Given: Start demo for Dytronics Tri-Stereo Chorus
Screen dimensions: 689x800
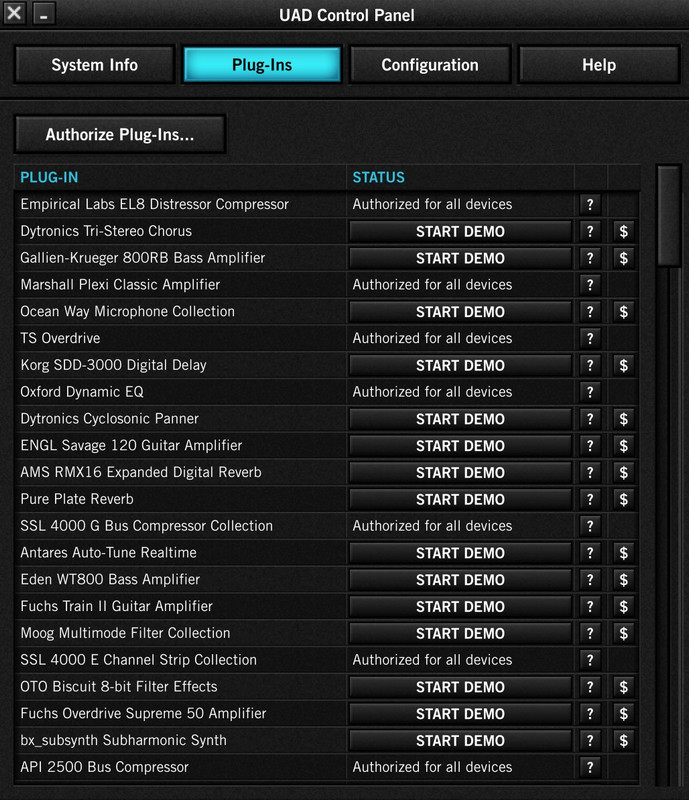Looking at the screenshot, I should 460,232.
